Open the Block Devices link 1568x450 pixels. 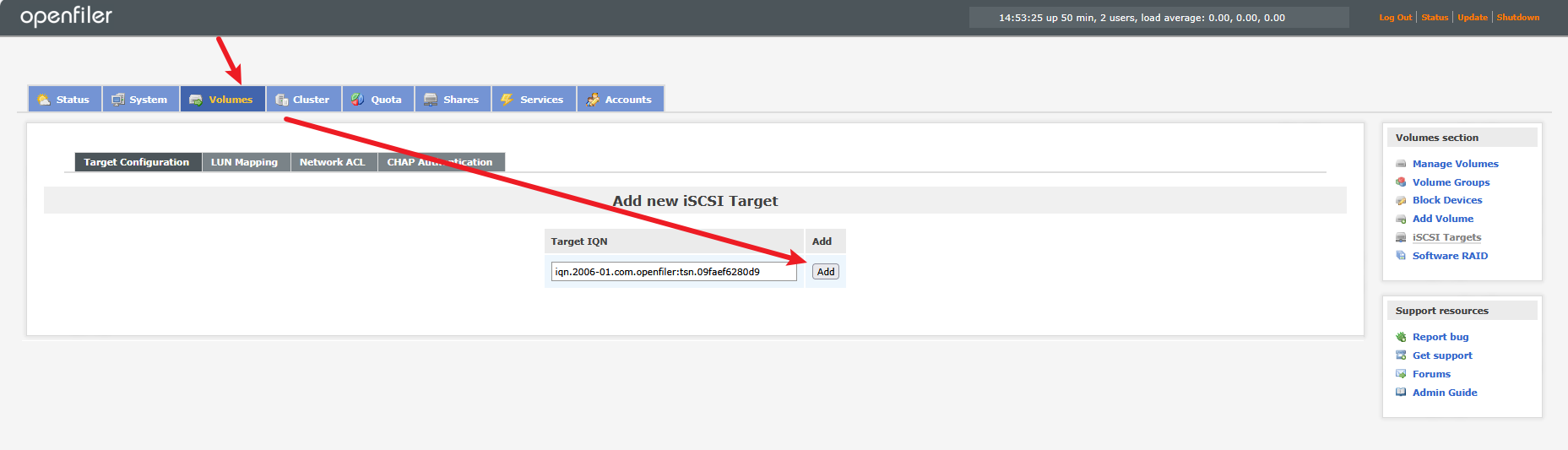[1447, 200]
